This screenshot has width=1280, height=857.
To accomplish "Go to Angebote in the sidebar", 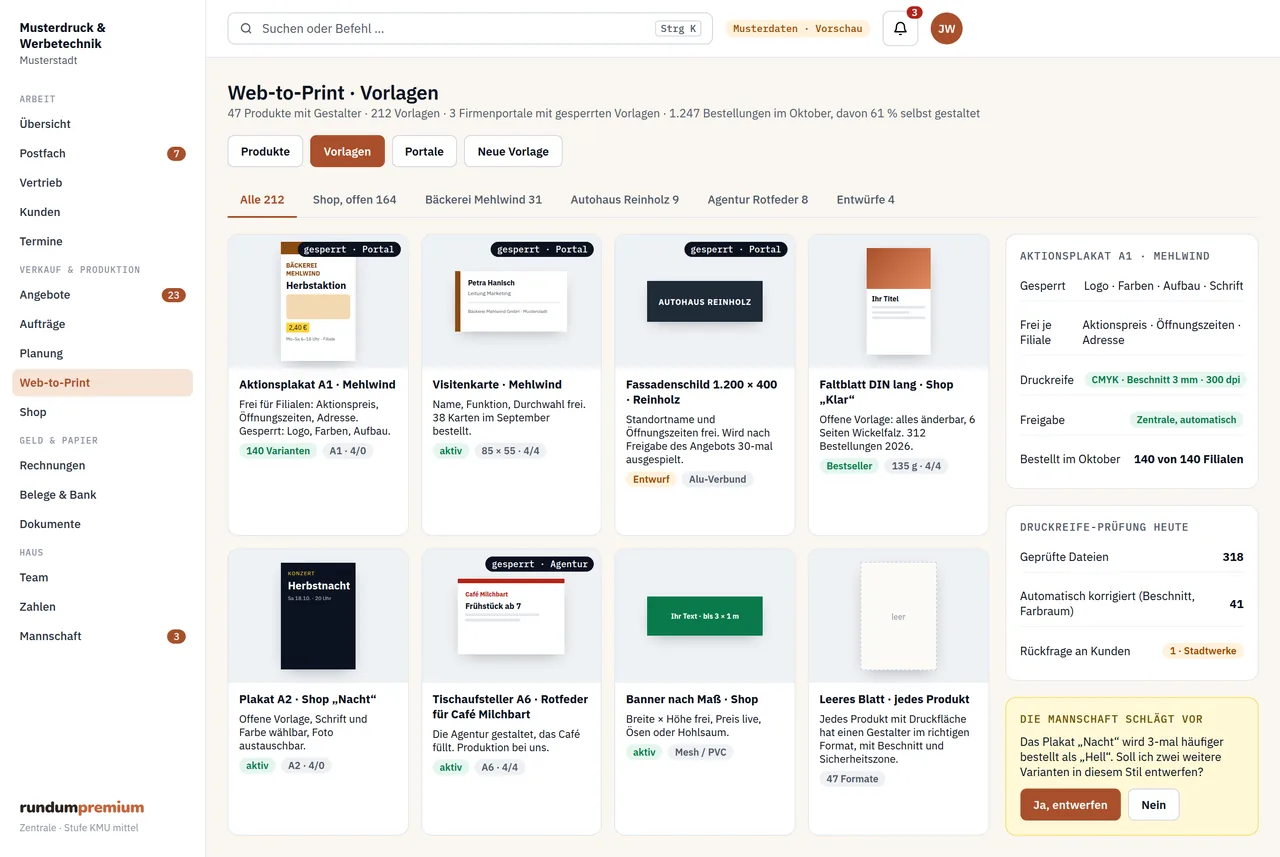I will point(102,295).
